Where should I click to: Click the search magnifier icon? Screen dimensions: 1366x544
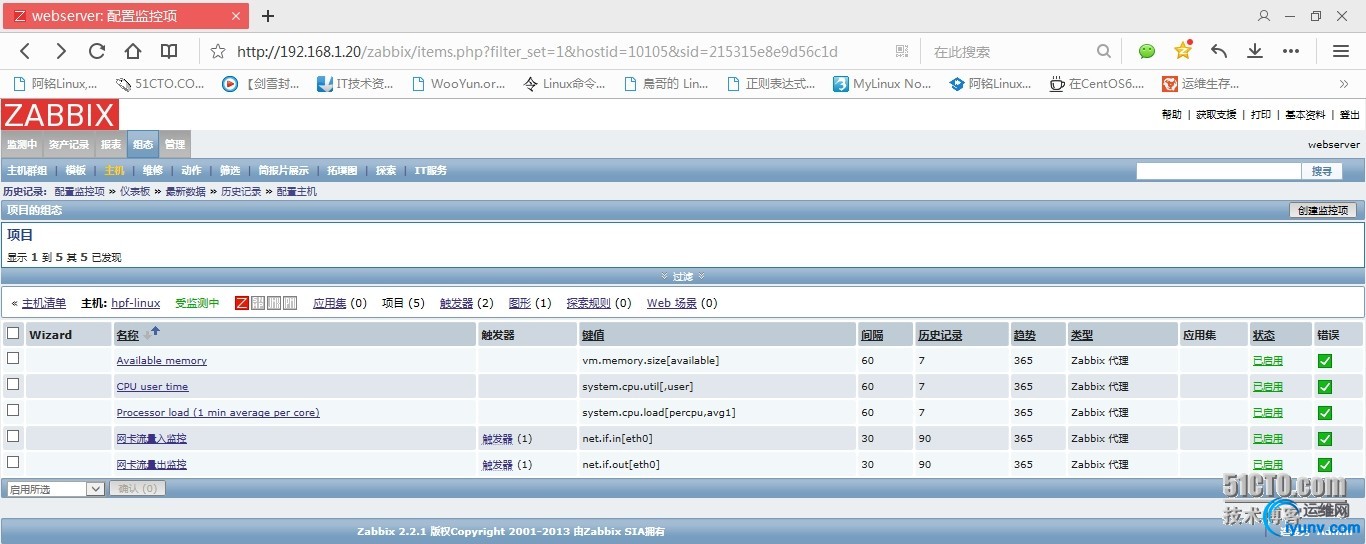tap(1103, 51)
